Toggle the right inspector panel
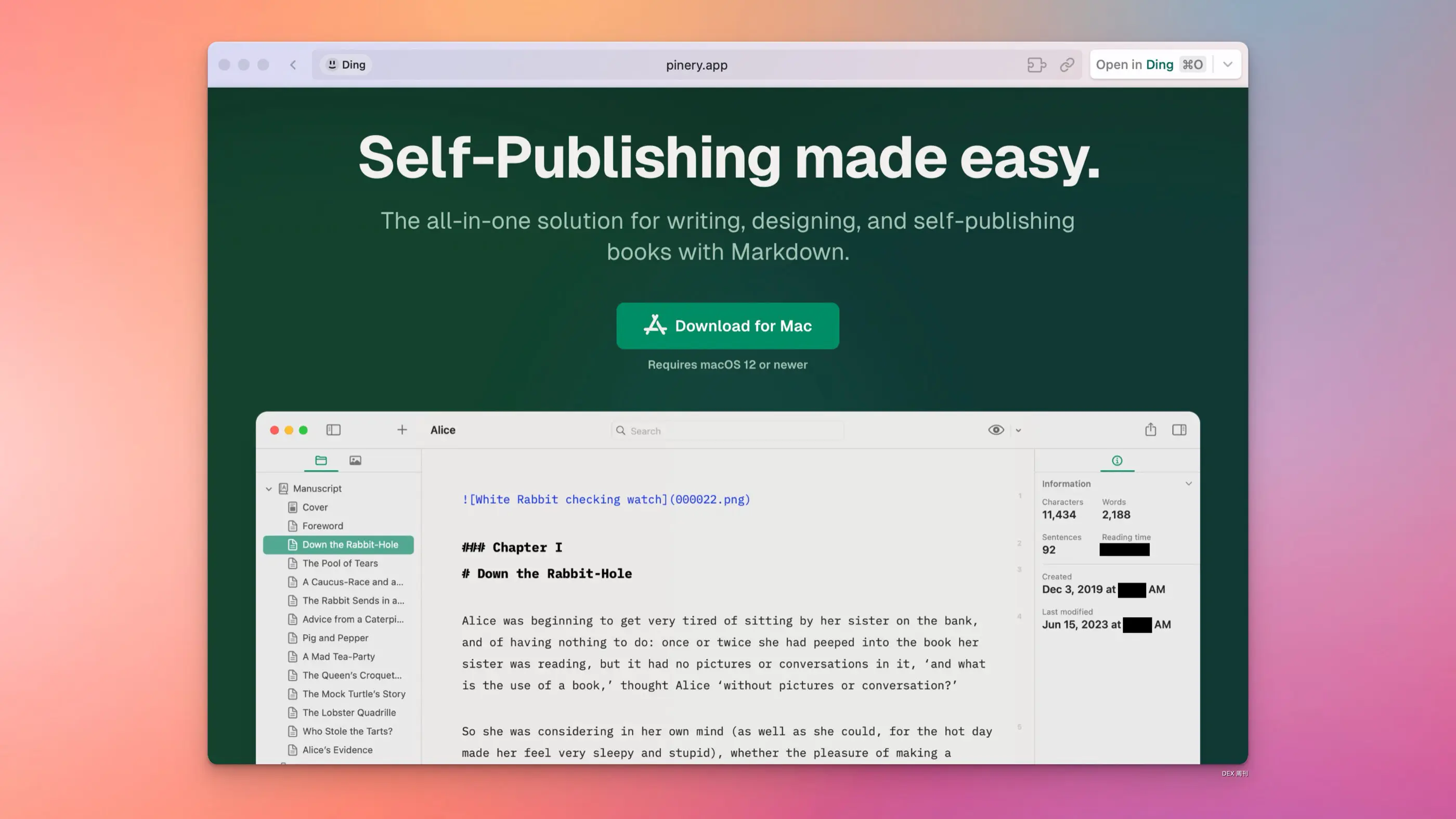 point(1179,430)
